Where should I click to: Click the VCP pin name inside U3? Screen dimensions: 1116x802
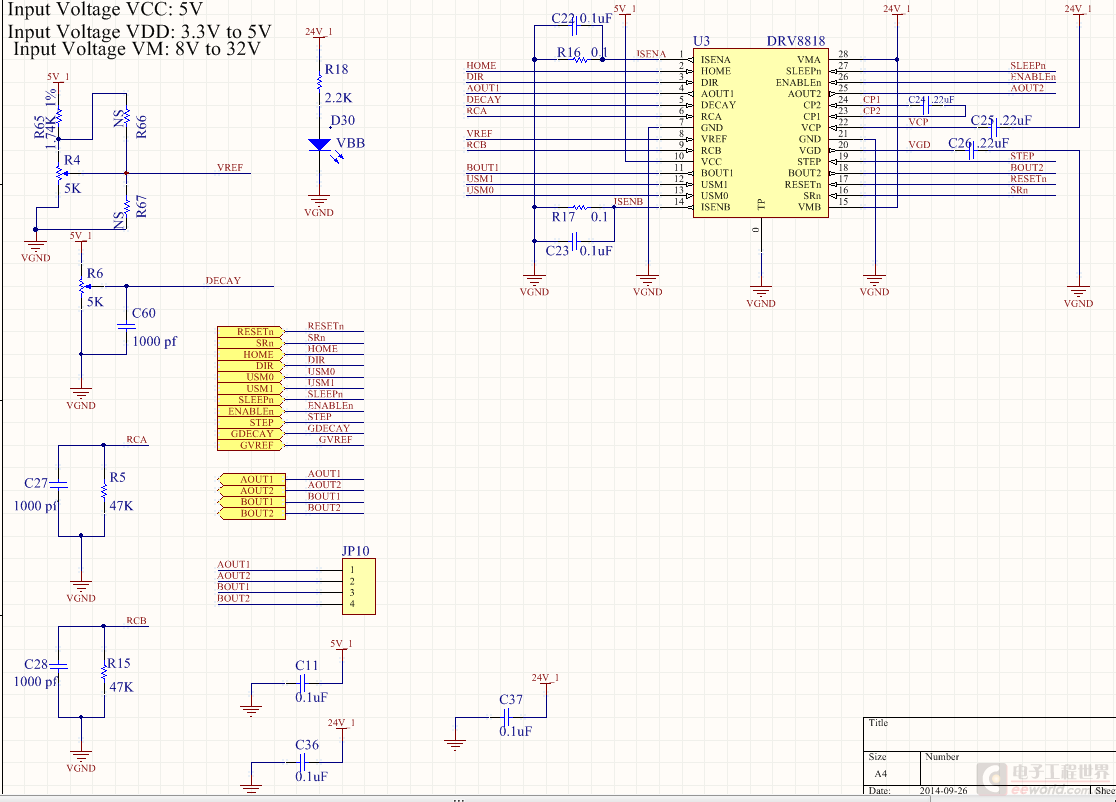click(x=811, y=128)
